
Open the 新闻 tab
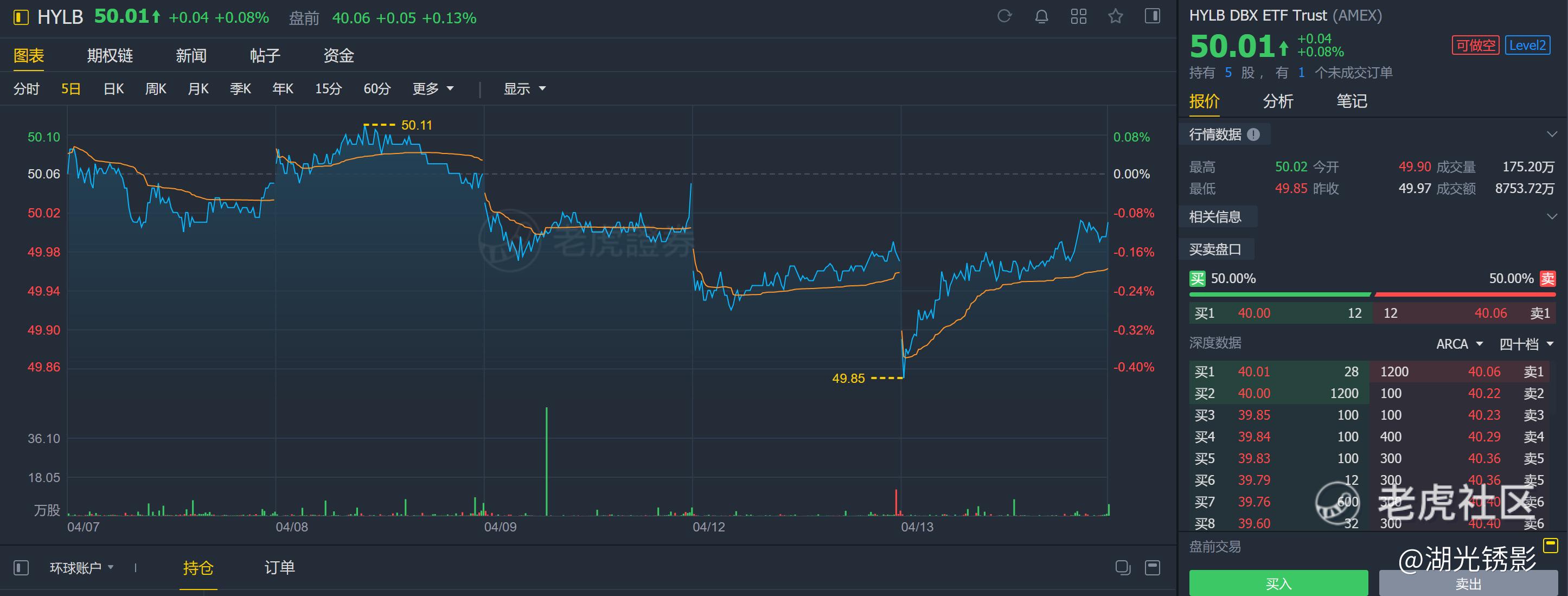pos(191,56)
